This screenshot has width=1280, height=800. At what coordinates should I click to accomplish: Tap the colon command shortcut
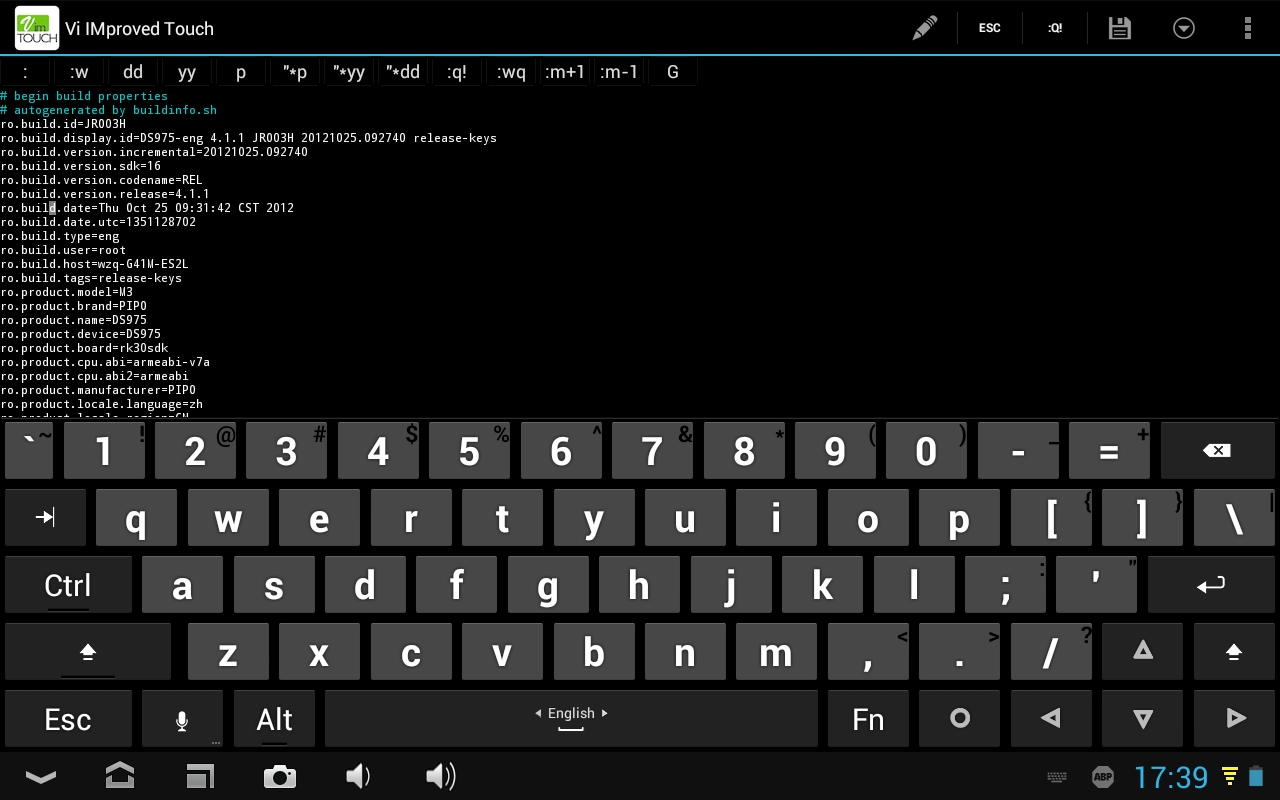pyautogui.click(x=25, y=72)
